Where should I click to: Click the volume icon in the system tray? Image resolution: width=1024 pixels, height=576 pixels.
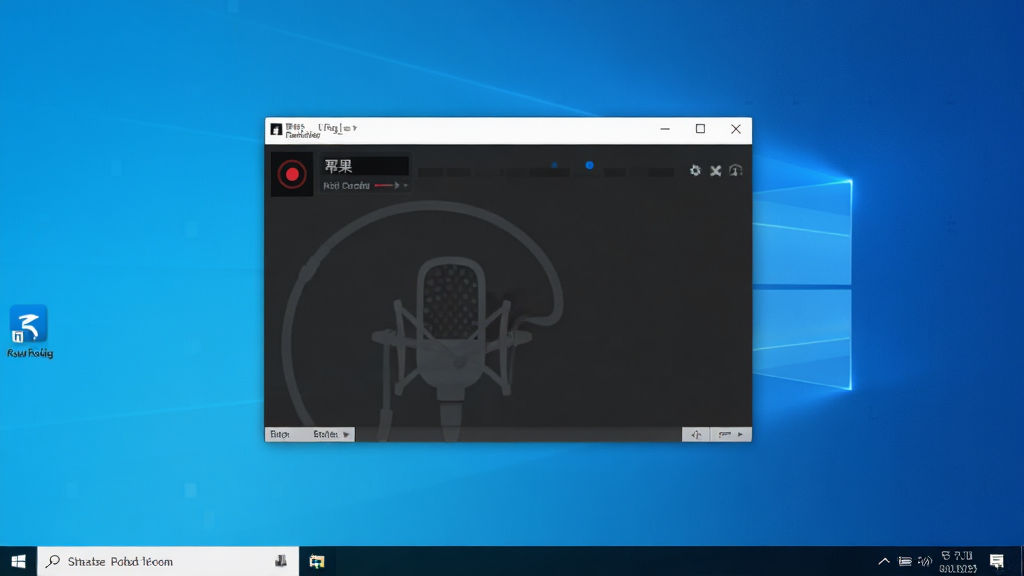[x=925, y=561]
